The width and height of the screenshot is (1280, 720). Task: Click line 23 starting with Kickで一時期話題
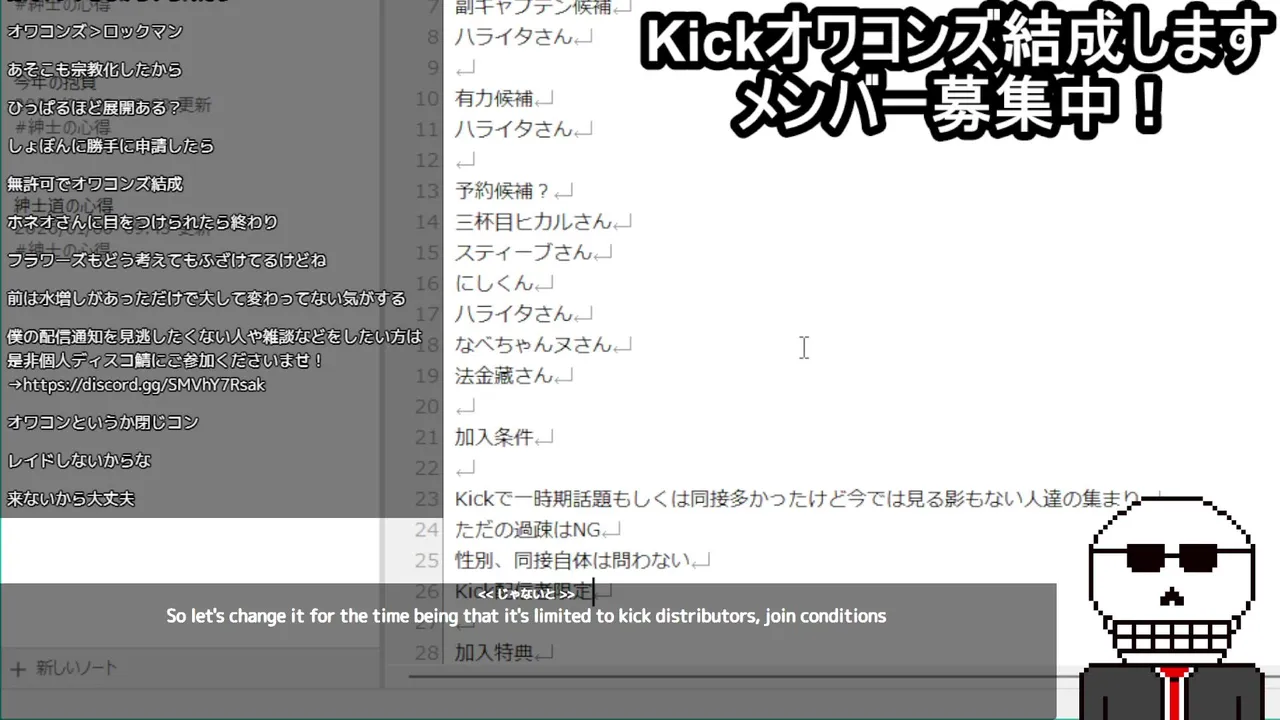tap(798, 498)
